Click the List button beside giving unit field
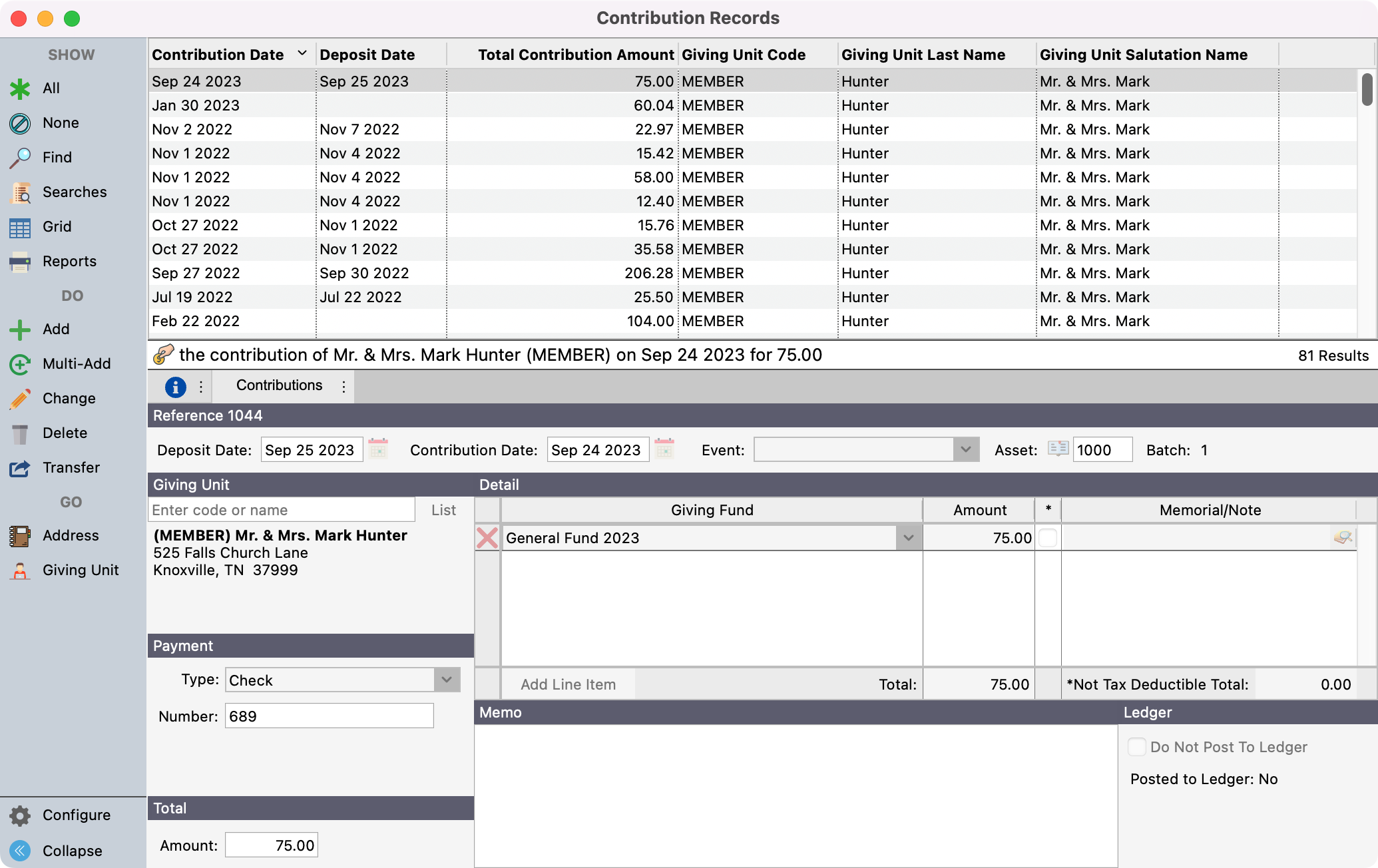The image size is (1378, 868). tap(443, 510)
